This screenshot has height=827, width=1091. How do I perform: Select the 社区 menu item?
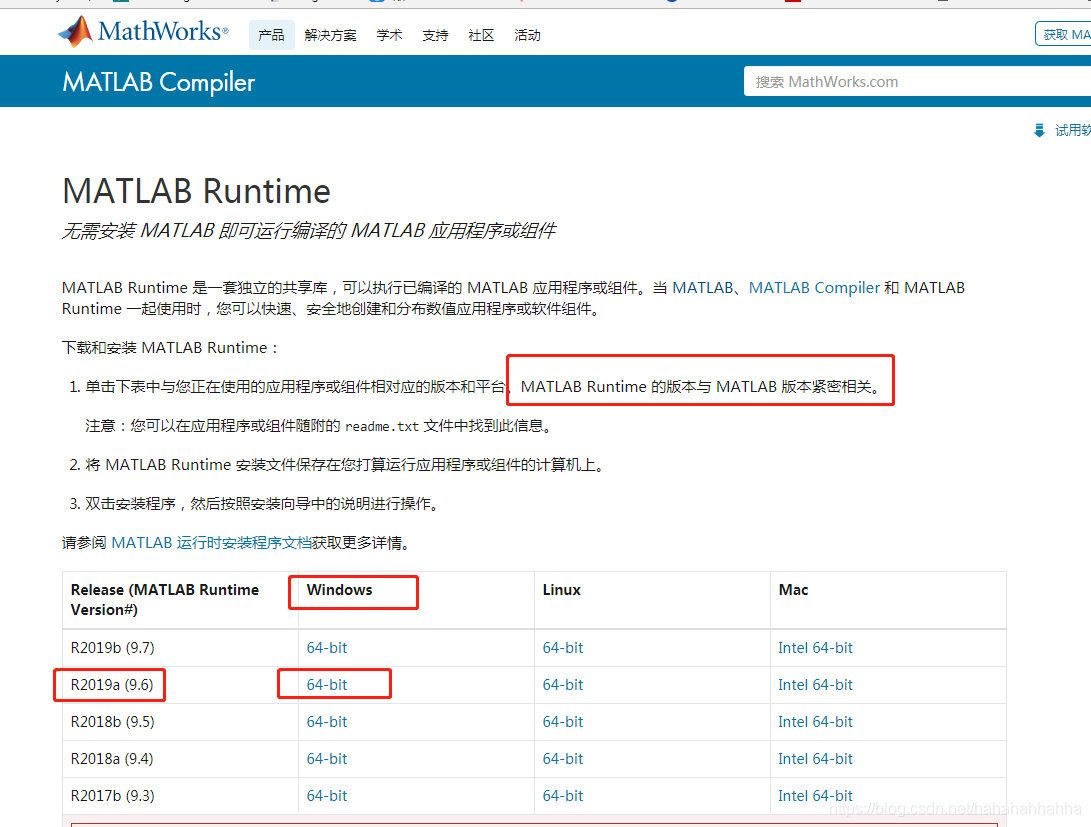(480, 35)
